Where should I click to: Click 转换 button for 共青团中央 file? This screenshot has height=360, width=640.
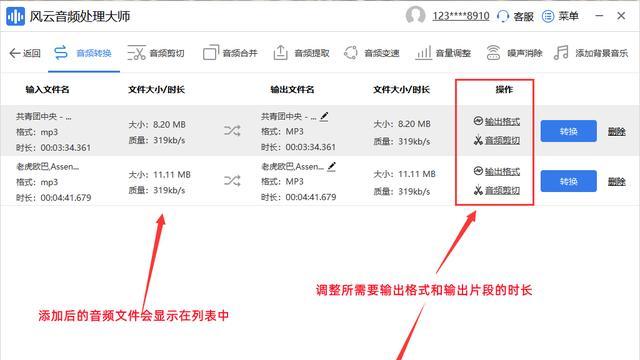[569, 131]
